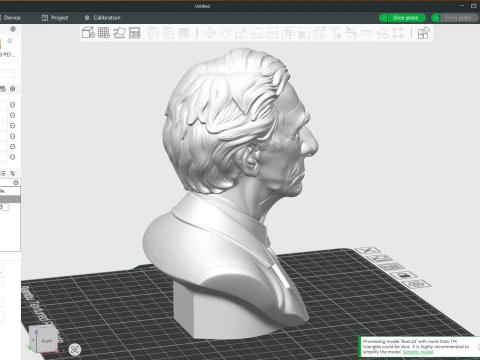This screenshot has height=360, width=480.
Task: Open the plate settings icon below the lock
Action: pyautogui.click(x=417, y=284)
